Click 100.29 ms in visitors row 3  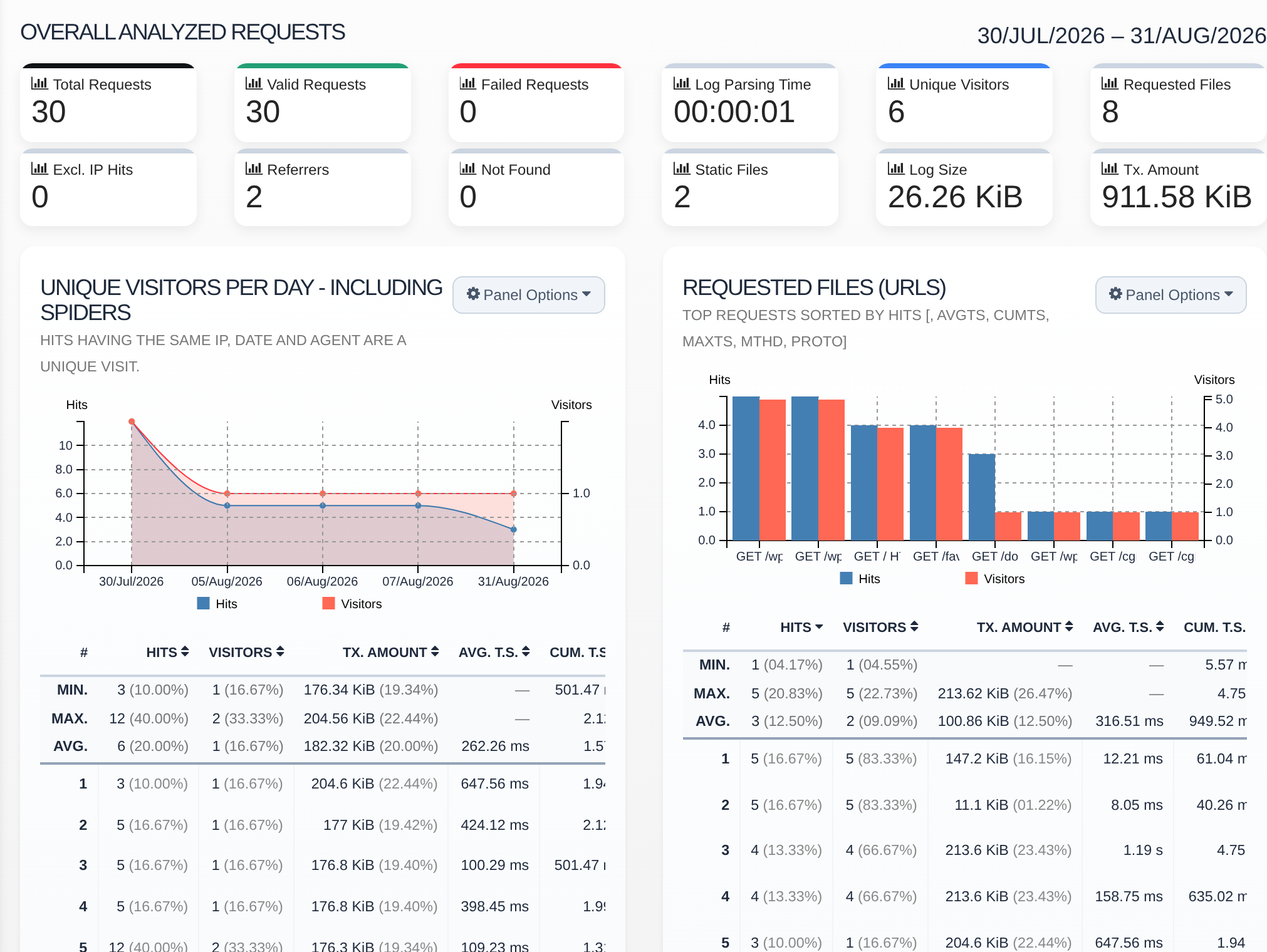pos(494,865)
